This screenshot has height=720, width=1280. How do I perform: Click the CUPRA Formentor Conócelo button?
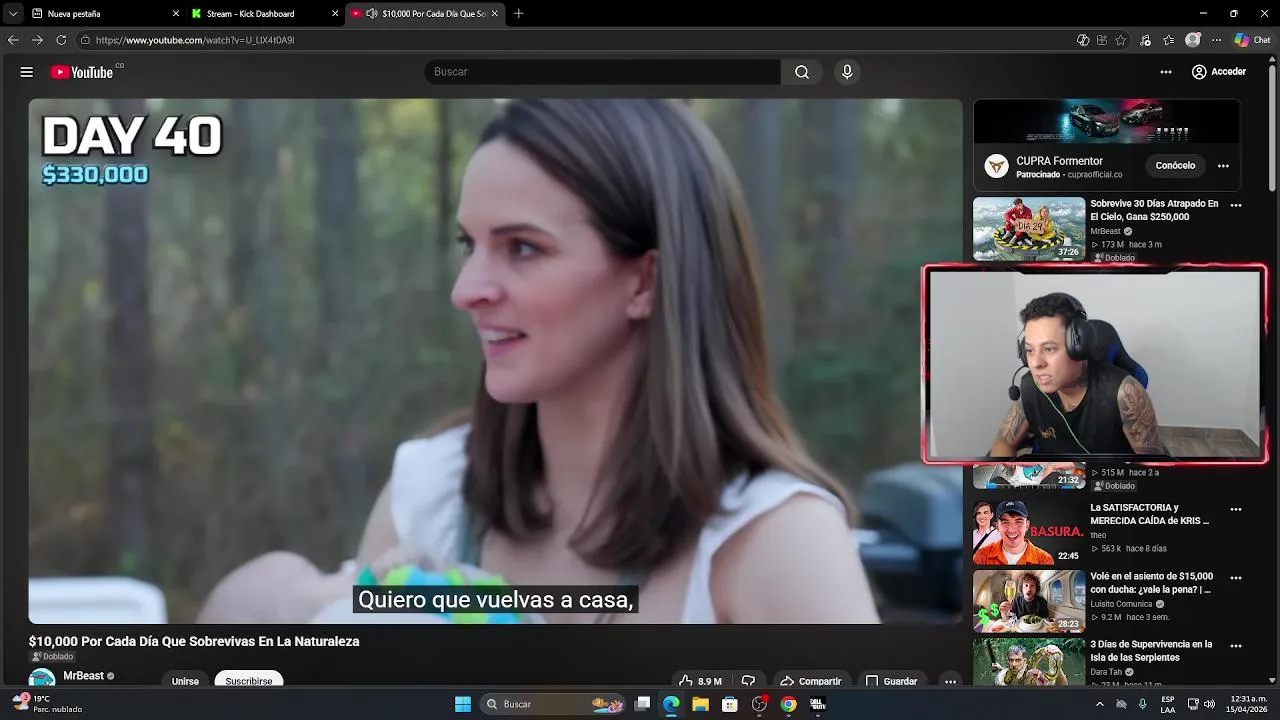coord(1175,166)
